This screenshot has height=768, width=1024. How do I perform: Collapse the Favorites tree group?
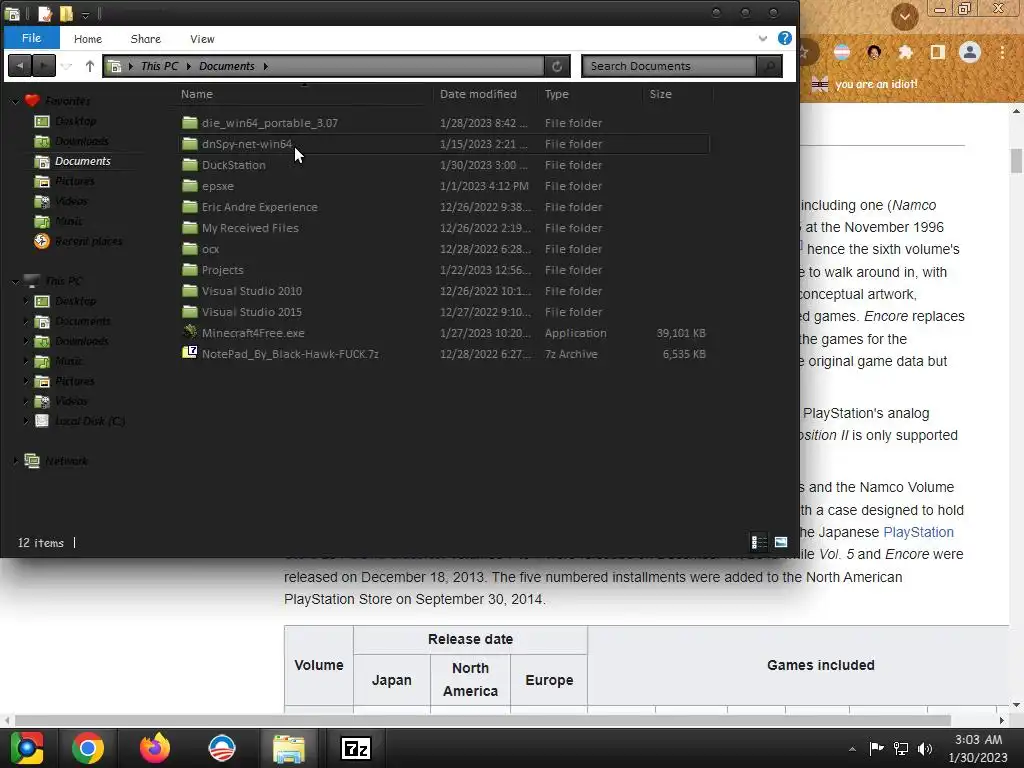(15, 101)
